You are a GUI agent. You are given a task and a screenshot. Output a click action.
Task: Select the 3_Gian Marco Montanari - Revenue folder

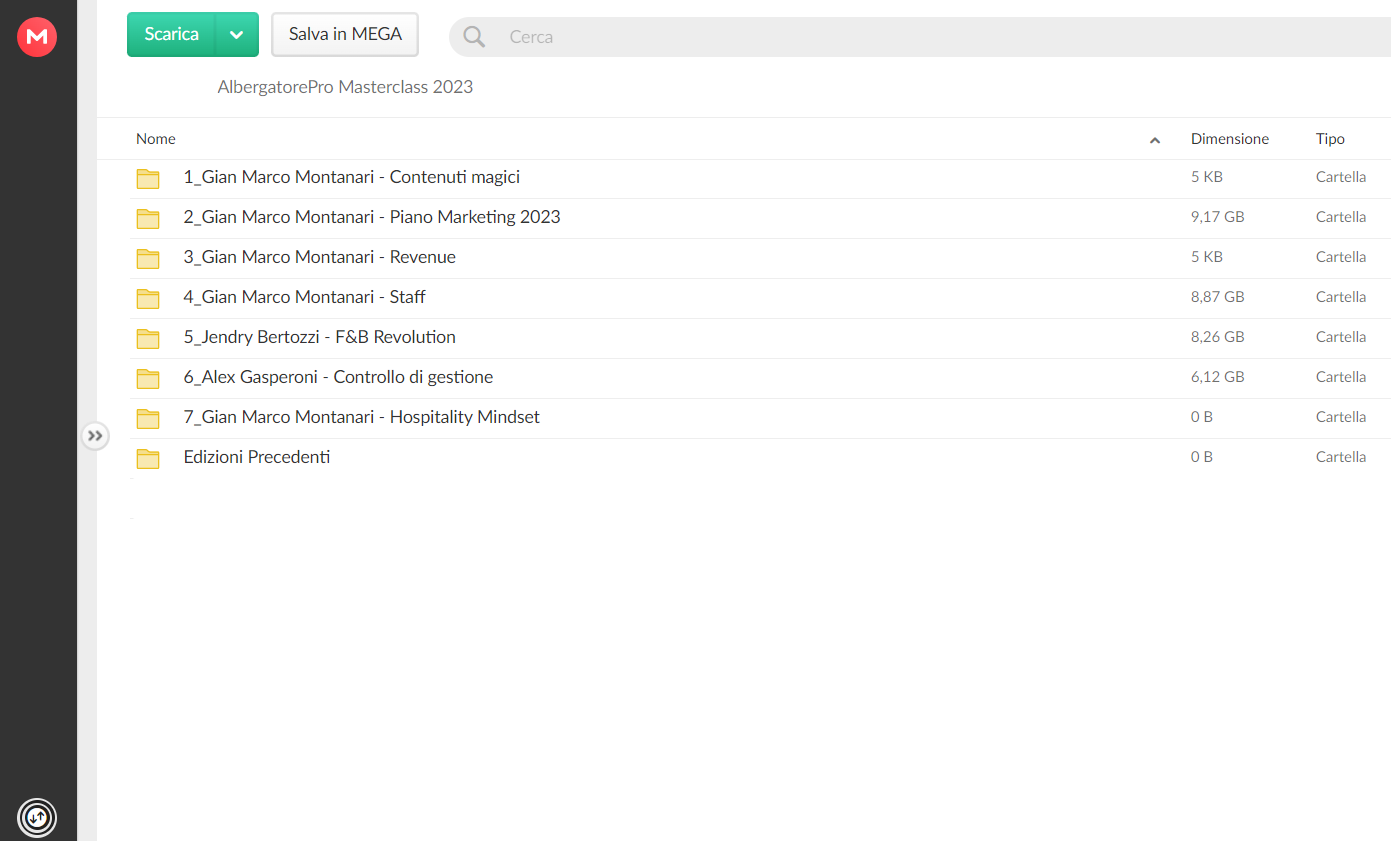(x=760, y=258)
